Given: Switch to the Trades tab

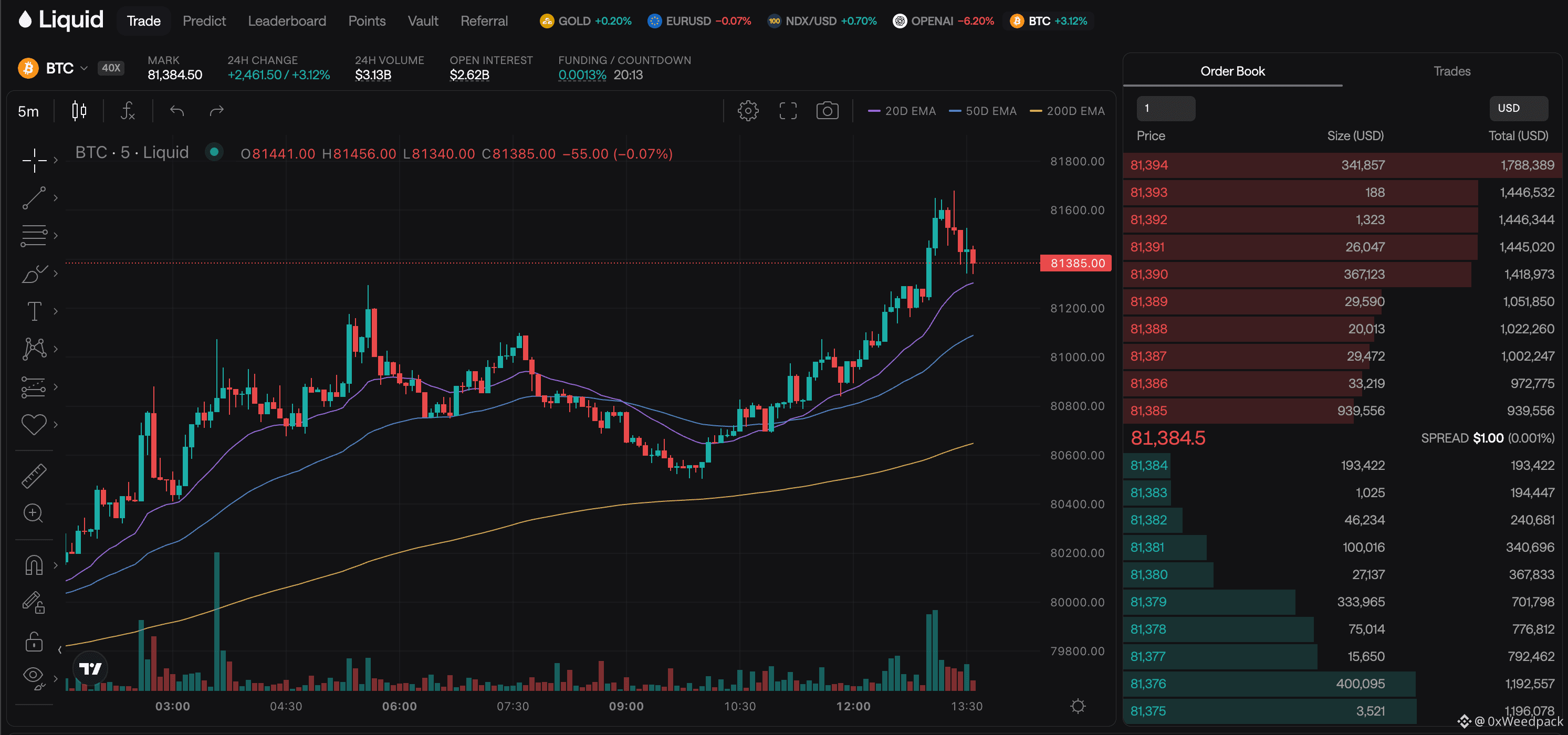Looking at the screenshot, I should click(x=1452, y=71).
